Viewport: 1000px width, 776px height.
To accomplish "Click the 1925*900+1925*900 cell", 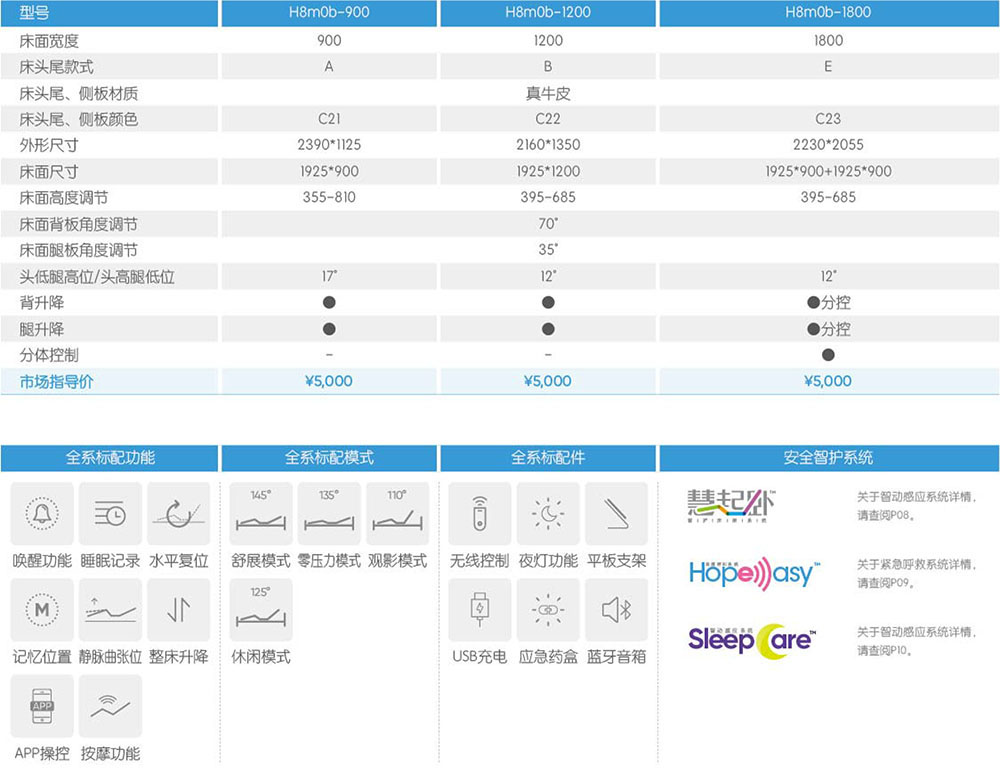I will pyautogui.click(x=828, y=172).
